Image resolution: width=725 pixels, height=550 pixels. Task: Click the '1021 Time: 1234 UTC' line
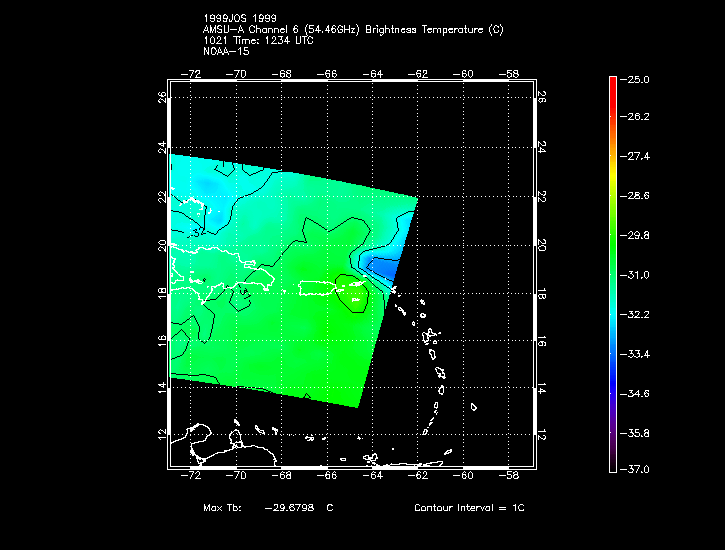pyautogui.click(x=258, y=41)
